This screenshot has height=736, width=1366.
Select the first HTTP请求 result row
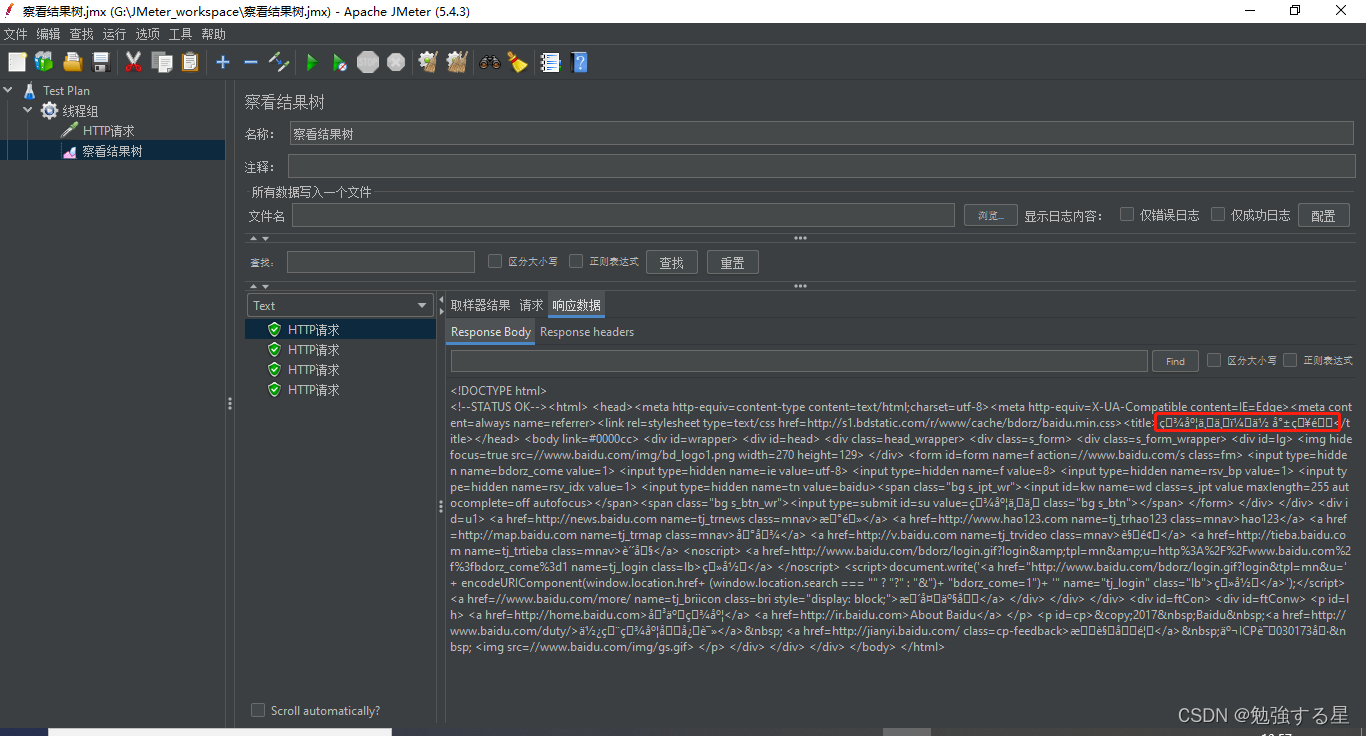coord(340,329)
